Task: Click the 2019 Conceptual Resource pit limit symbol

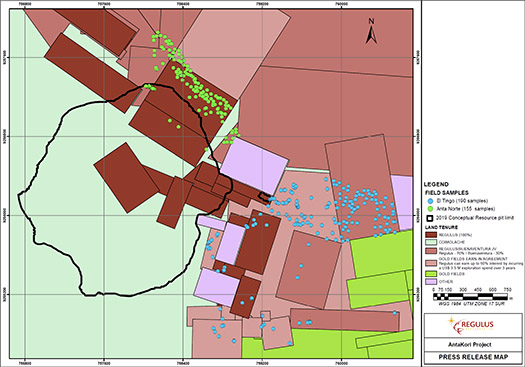Action: (430, 218)
